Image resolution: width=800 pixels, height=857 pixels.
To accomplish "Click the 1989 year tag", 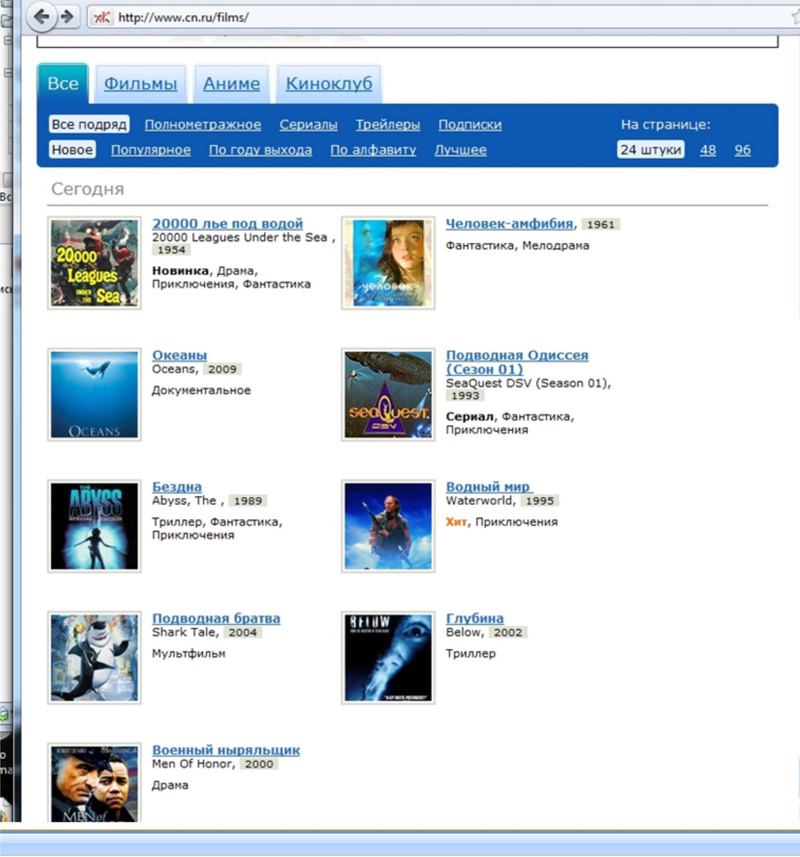I will 248,501.
